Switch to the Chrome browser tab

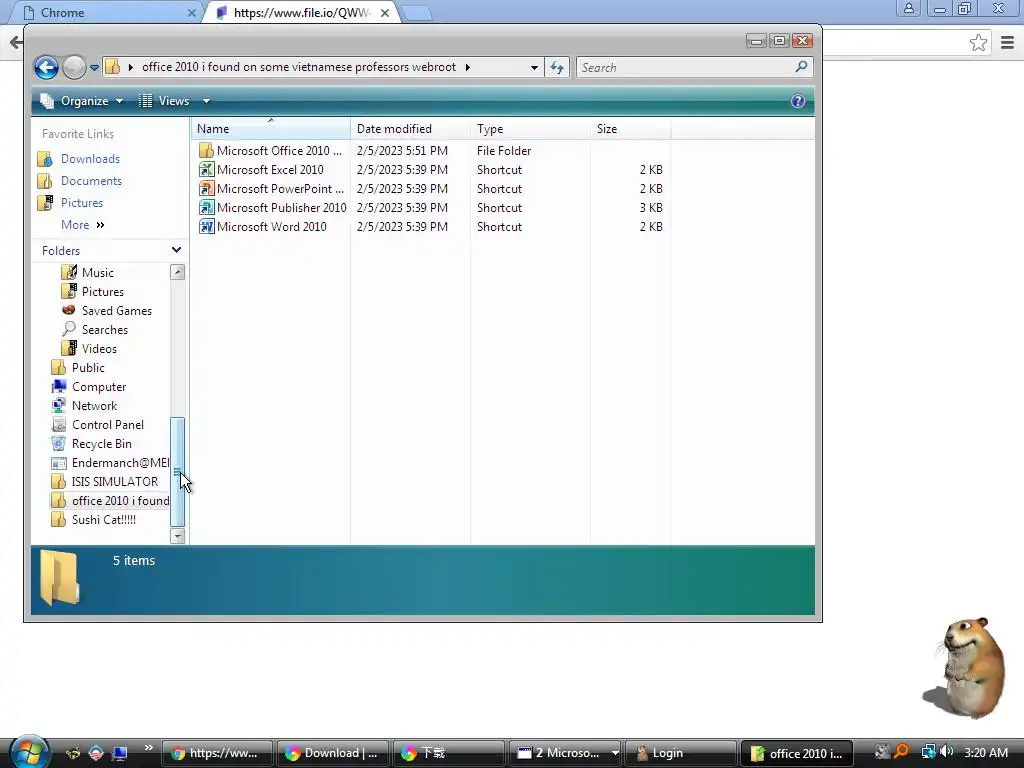104,12
